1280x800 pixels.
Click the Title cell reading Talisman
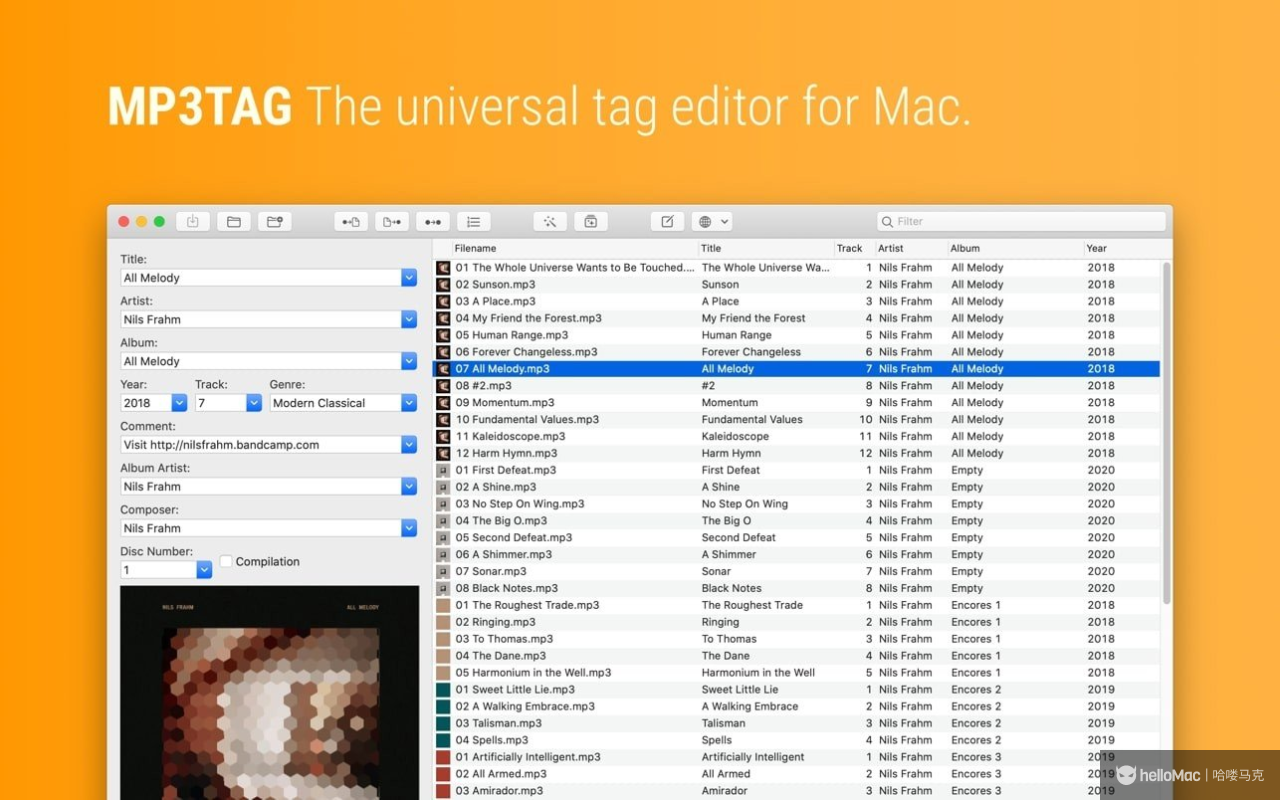point(723,723)
